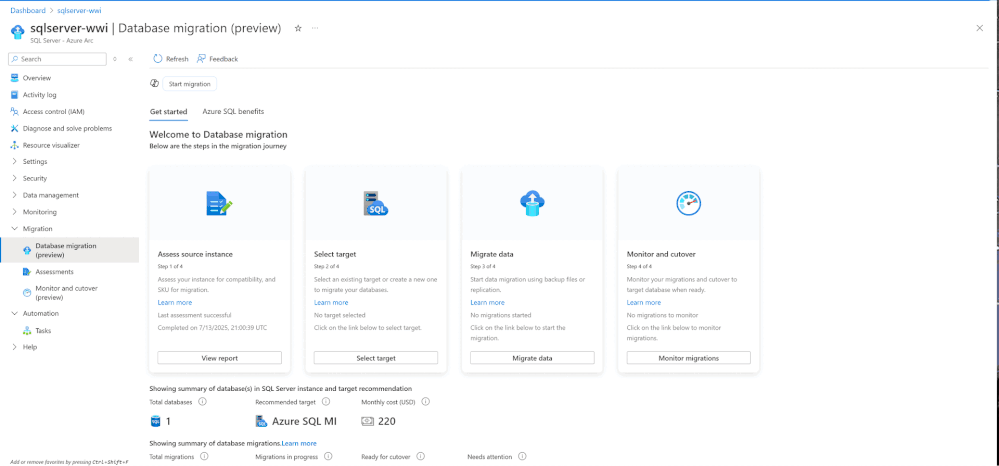Click the Overview icon in sidebar
The width and height of the screenshot is (999, 466).
pyautogui.click(x=15, y=78)
